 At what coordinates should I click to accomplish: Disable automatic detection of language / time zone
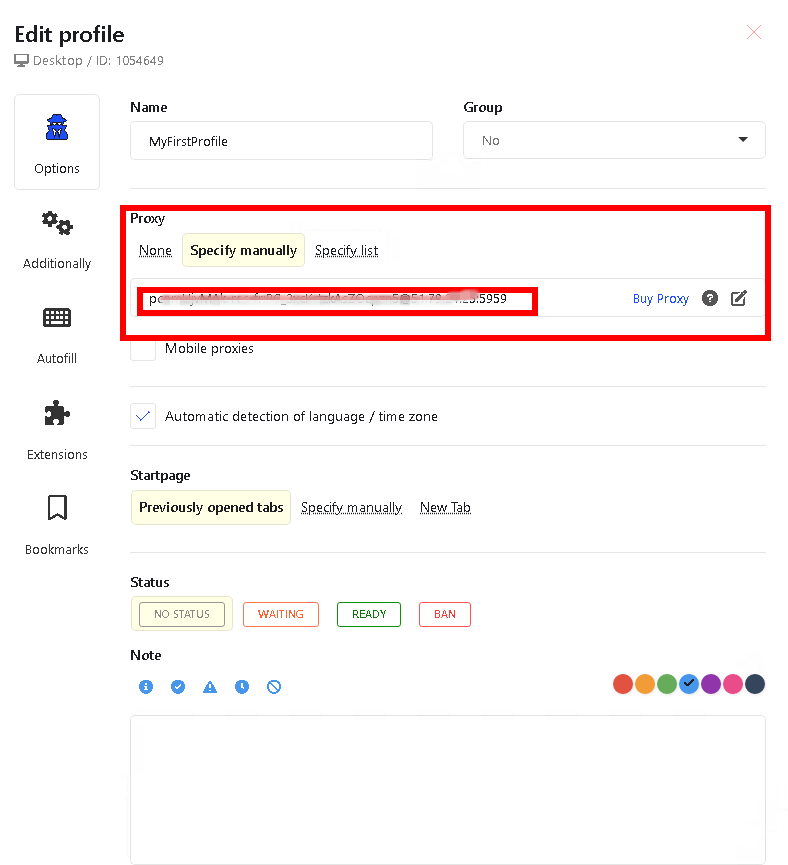click(x=142, y=416)
